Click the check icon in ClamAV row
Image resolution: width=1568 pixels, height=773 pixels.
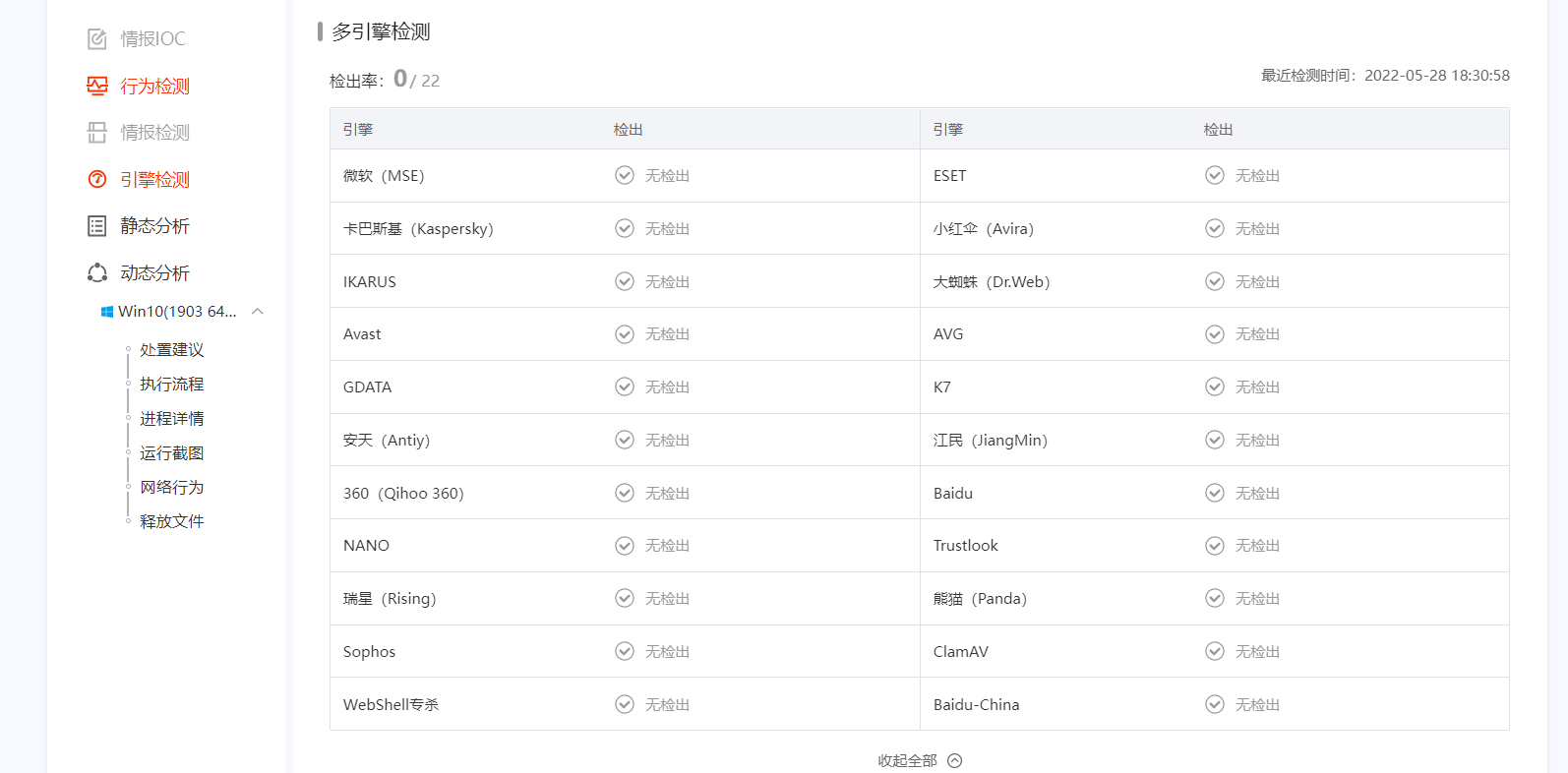(x=1215, y=651)
